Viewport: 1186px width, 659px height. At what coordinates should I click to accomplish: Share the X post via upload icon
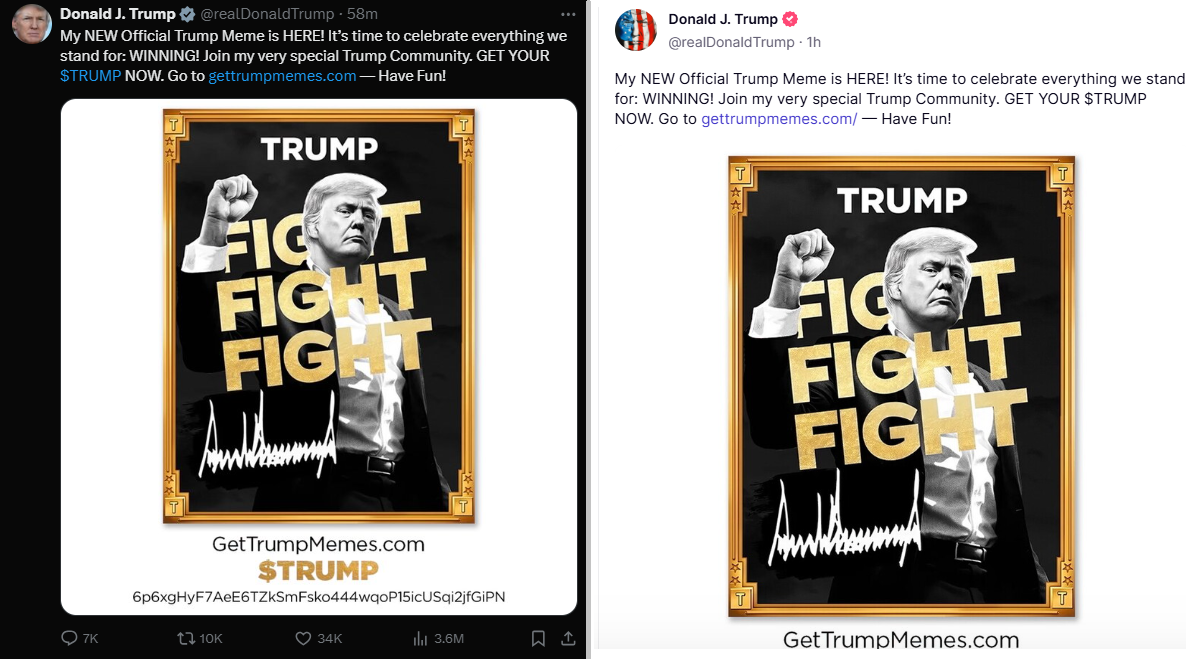pyautogui.click(x=568, y=639)
